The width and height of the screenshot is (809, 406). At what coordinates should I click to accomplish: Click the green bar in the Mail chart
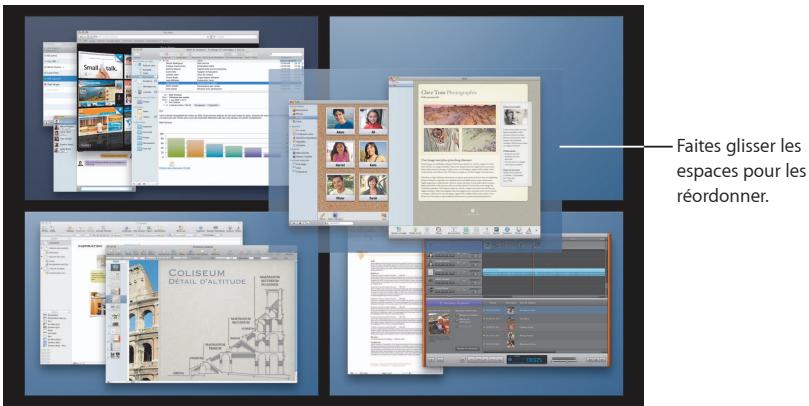pyautogui.click(x=175, y=147)
